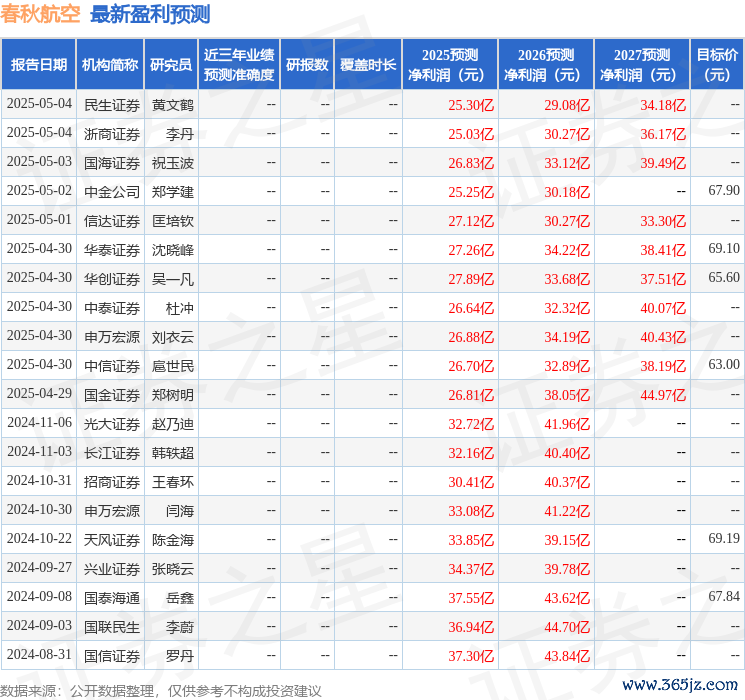This screenshot has width=745, height=700.
Task: Click 华创证券 institution cell
Action: [x=112, y=279]
